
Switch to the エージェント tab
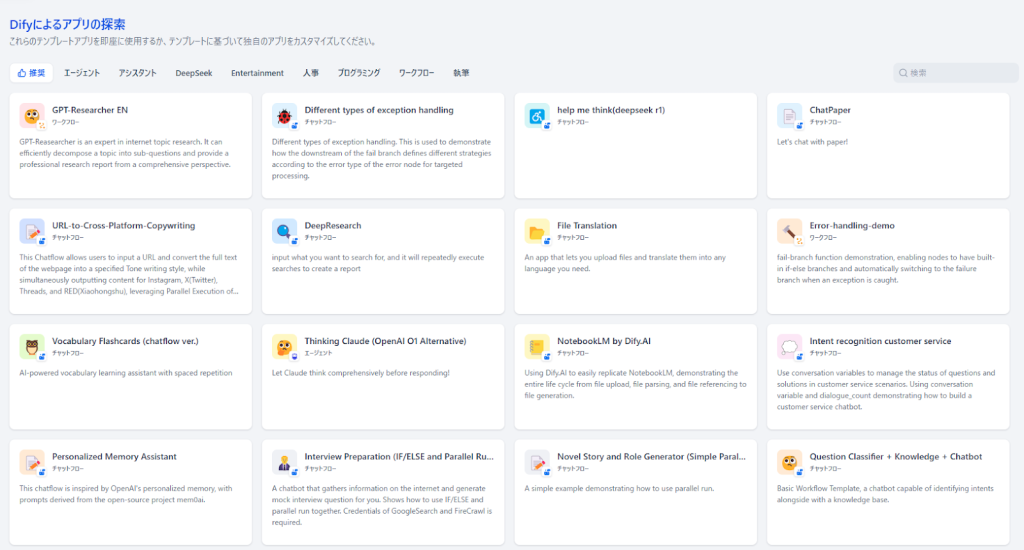click(82, 73)
